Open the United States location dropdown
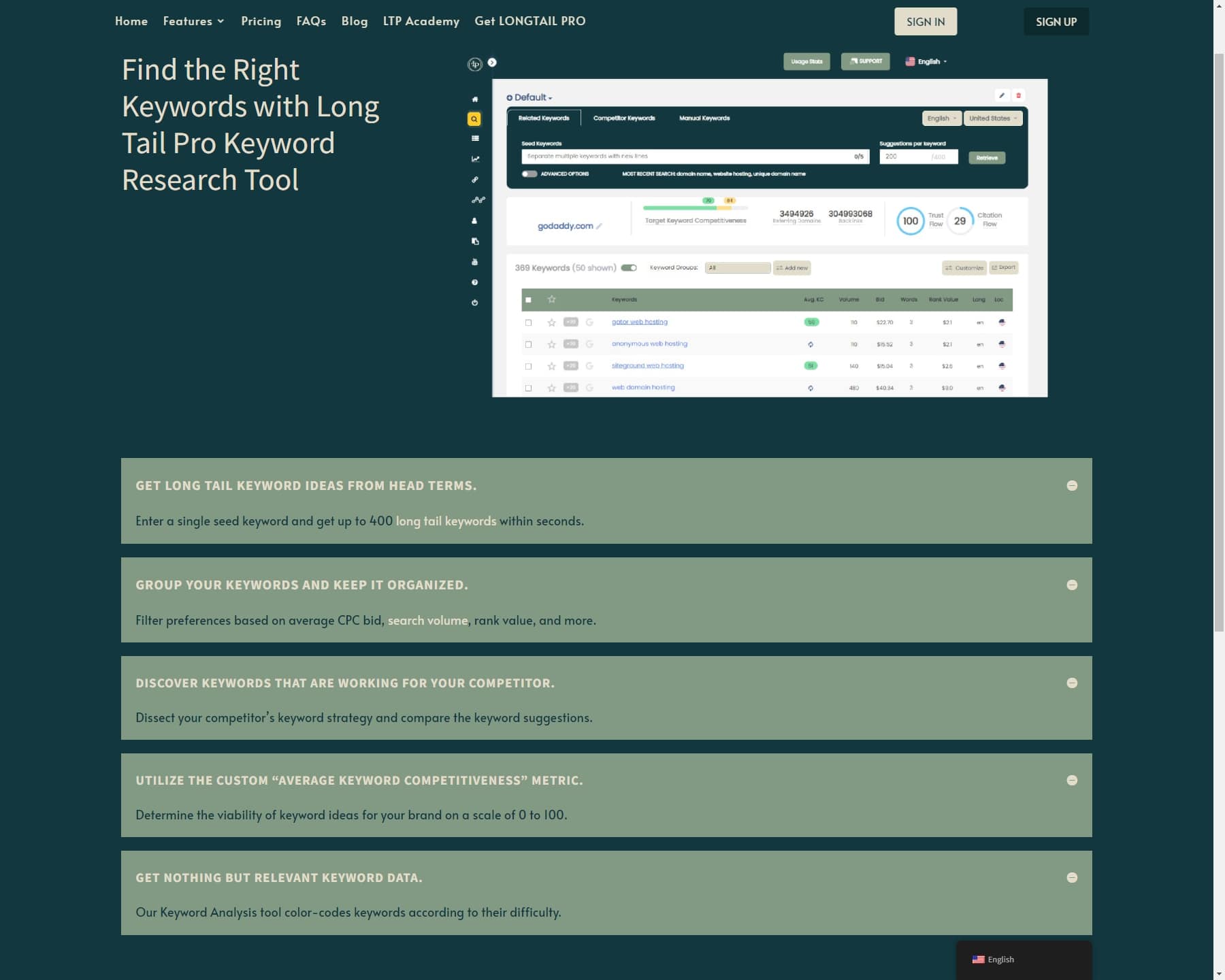Viewport: 1225px width, 980px height. tap(992, 118)
